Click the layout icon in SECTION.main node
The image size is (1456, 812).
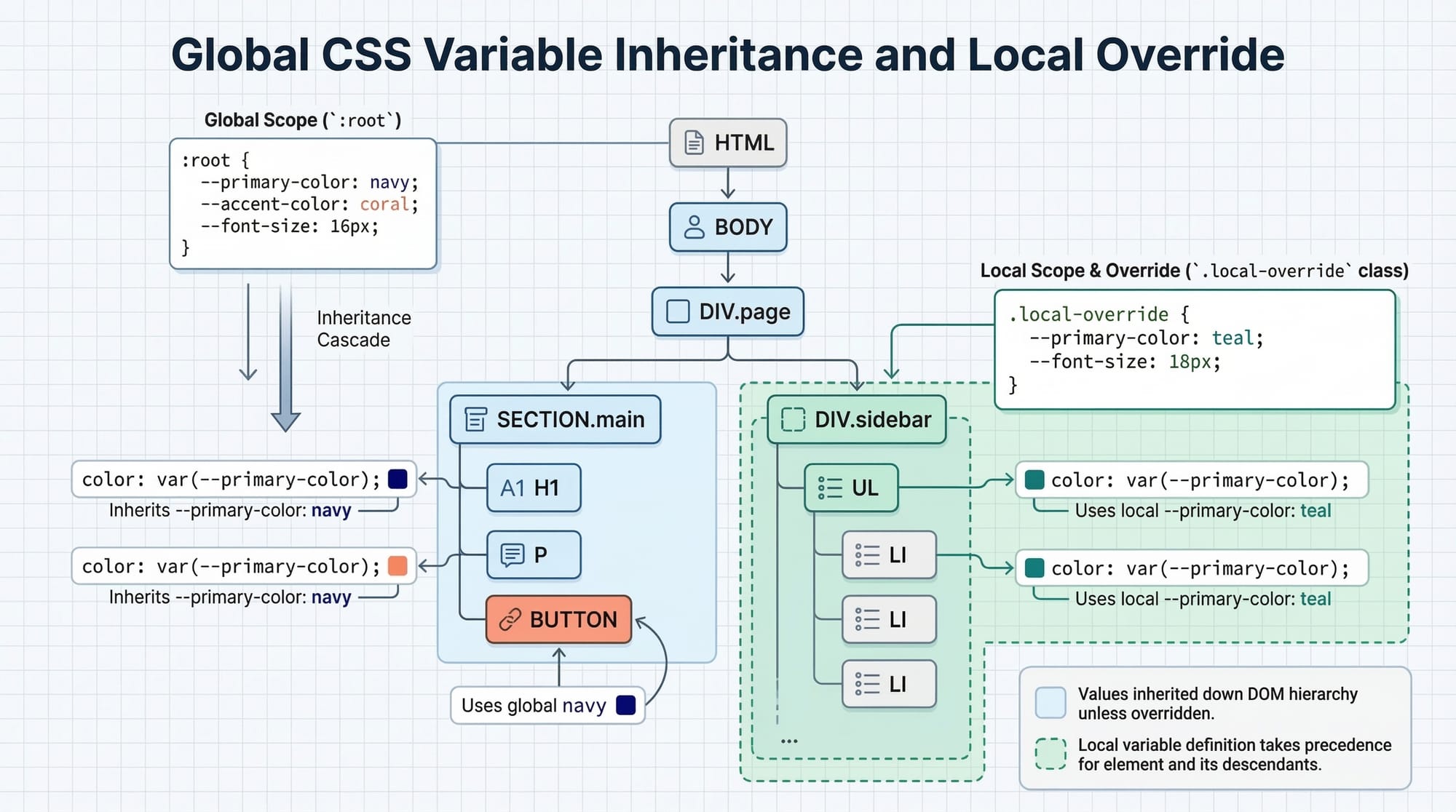pos(475,420)
